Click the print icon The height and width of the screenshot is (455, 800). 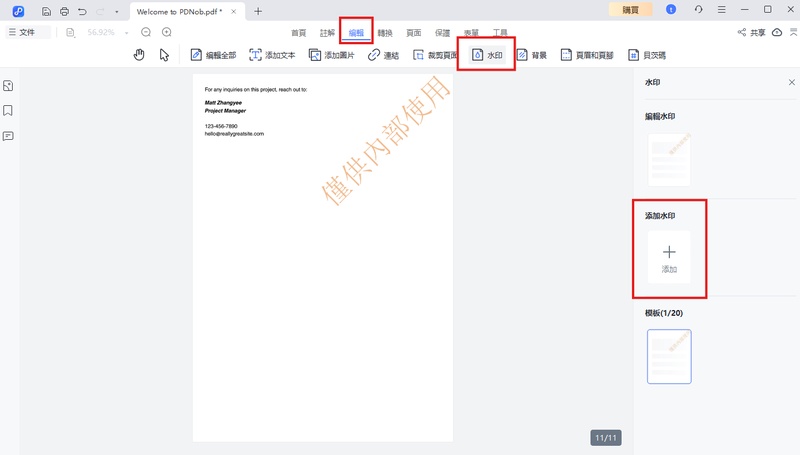pos(64,11)
